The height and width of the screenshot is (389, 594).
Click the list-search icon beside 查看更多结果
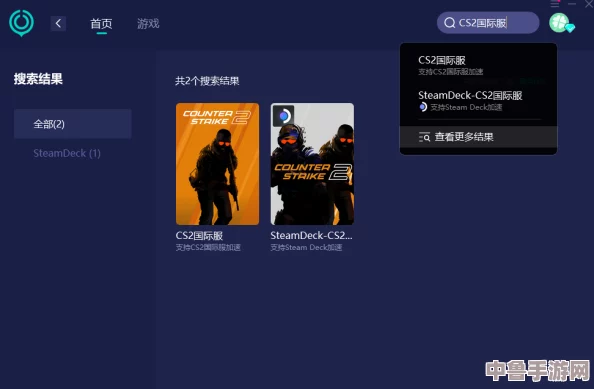(x=424, y=137)
